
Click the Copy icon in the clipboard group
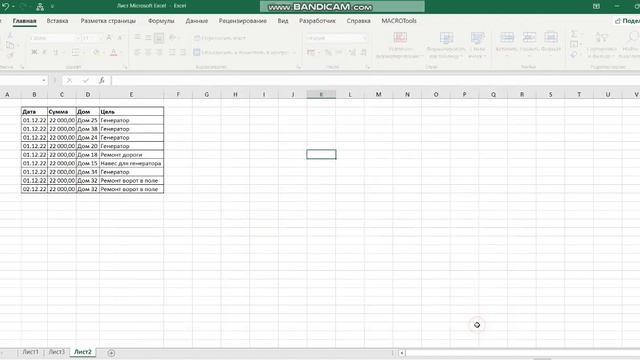click(10, 45)
